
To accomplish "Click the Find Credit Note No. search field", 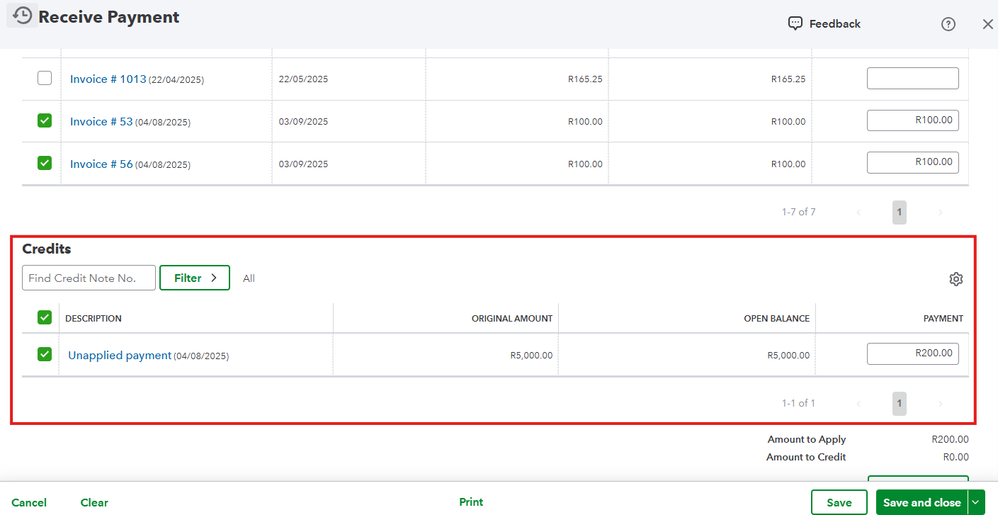I will click(x=89, y=278).
